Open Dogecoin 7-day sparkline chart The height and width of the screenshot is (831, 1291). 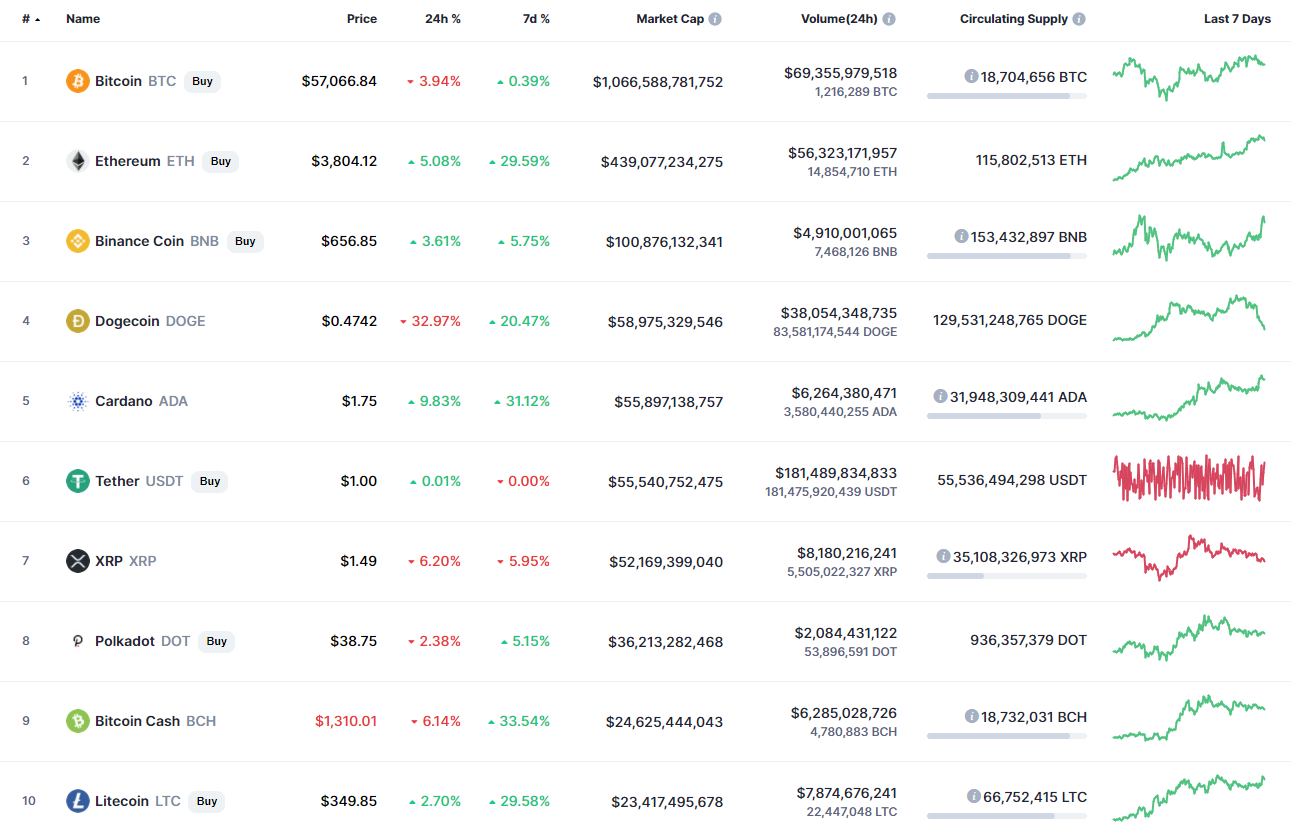tap(1189, 318)
